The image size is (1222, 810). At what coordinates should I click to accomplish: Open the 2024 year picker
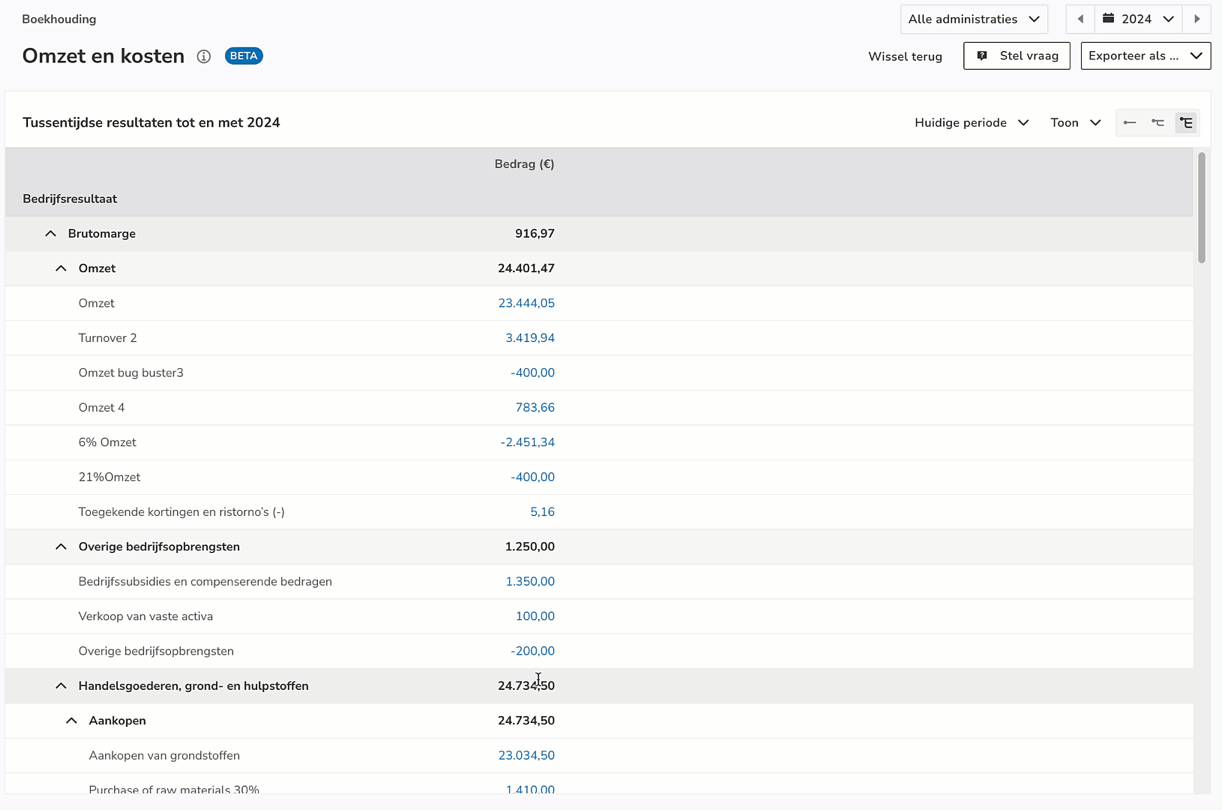click(x=1138, y=19)
